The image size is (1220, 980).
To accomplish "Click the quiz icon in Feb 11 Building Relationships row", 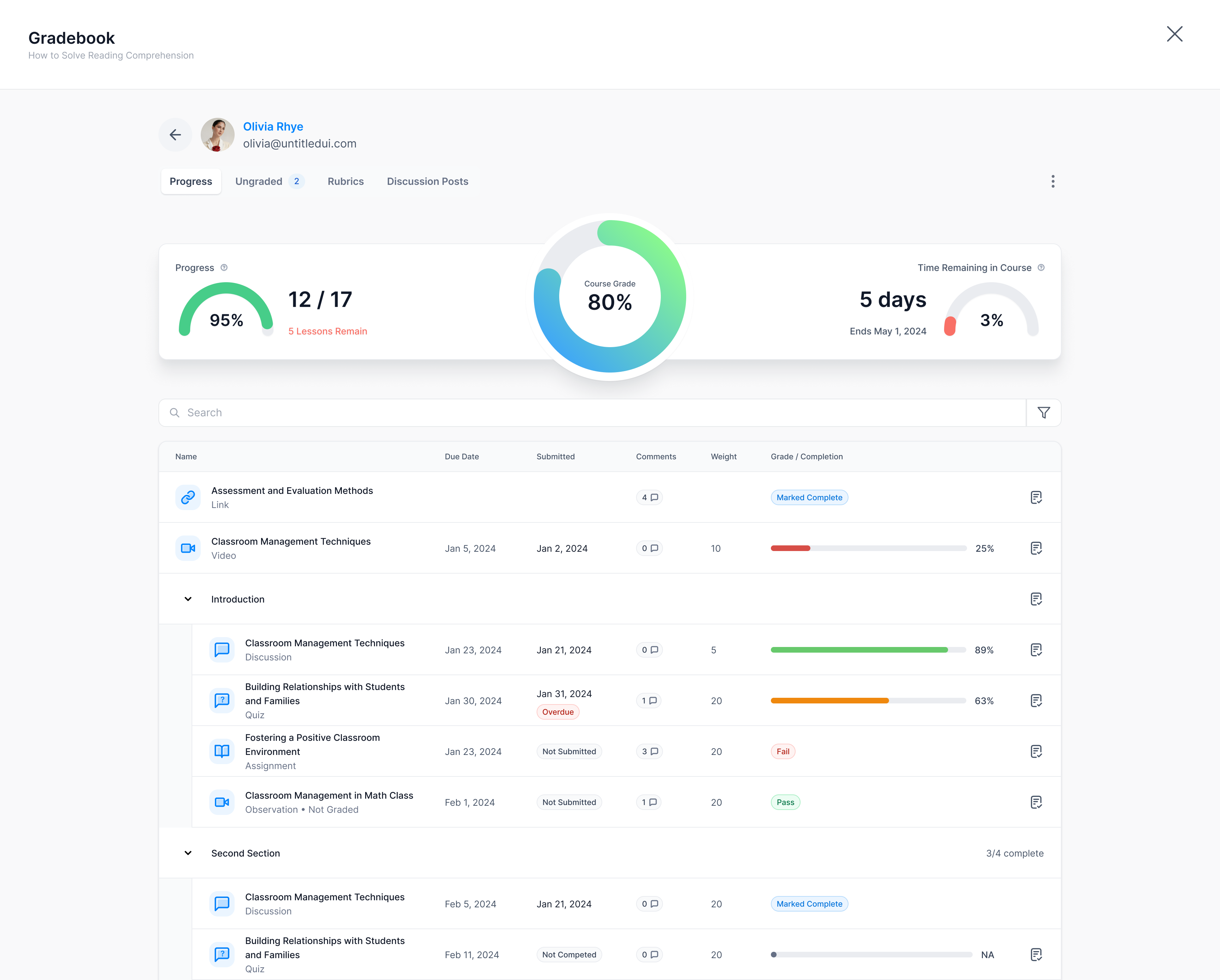I will point(222,955).
